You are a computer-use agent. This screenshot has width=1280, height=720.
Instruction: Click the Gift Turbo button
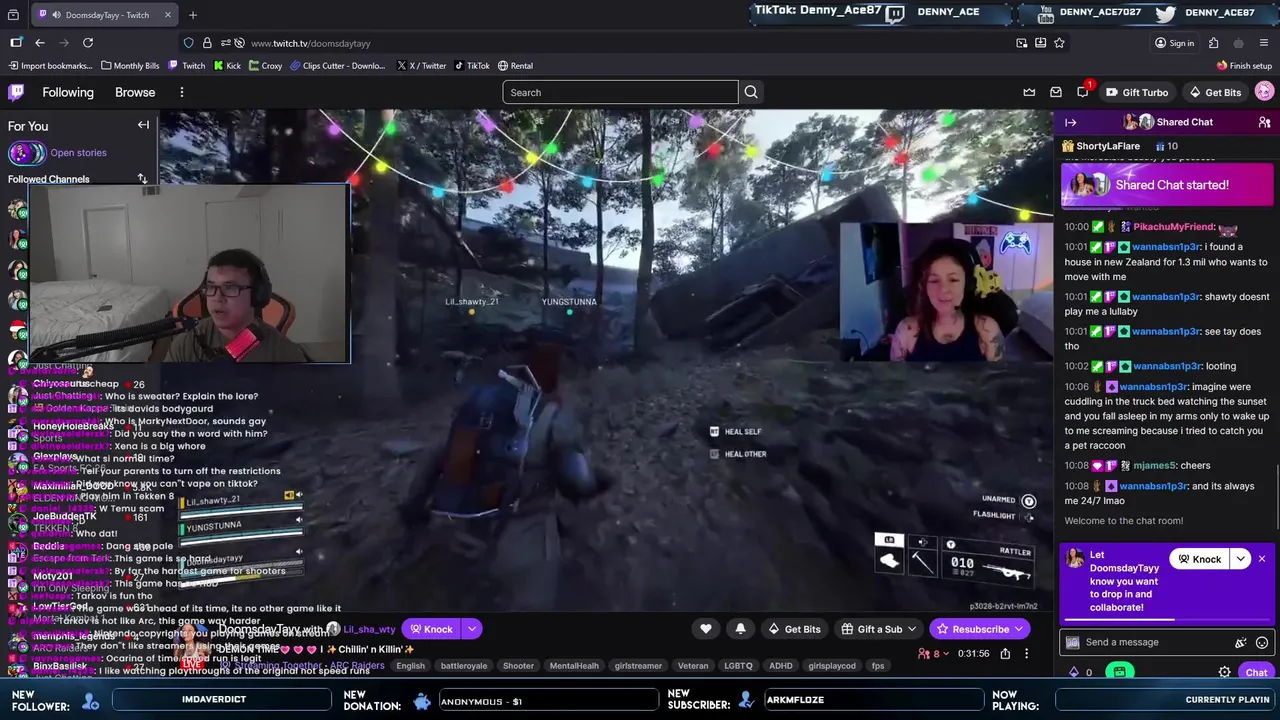point(1137,92)
